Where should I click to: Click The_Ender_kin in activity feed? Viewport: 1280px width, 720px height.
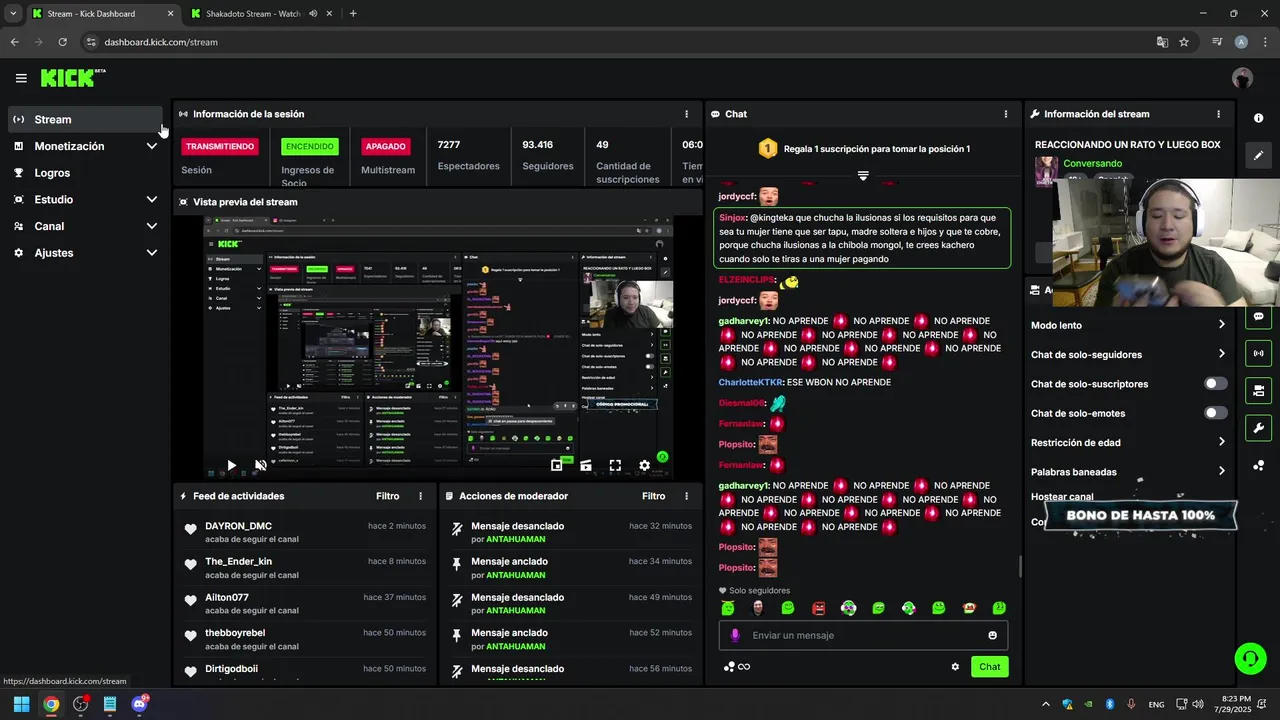[x=238, y=562]
